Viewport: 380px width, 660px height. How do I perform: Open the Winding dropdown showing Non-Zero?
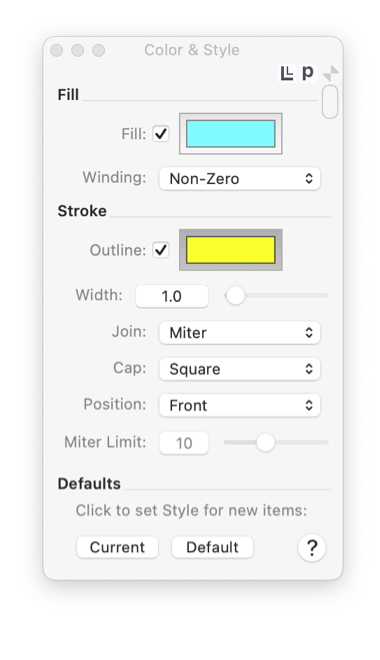pos(239,178)
